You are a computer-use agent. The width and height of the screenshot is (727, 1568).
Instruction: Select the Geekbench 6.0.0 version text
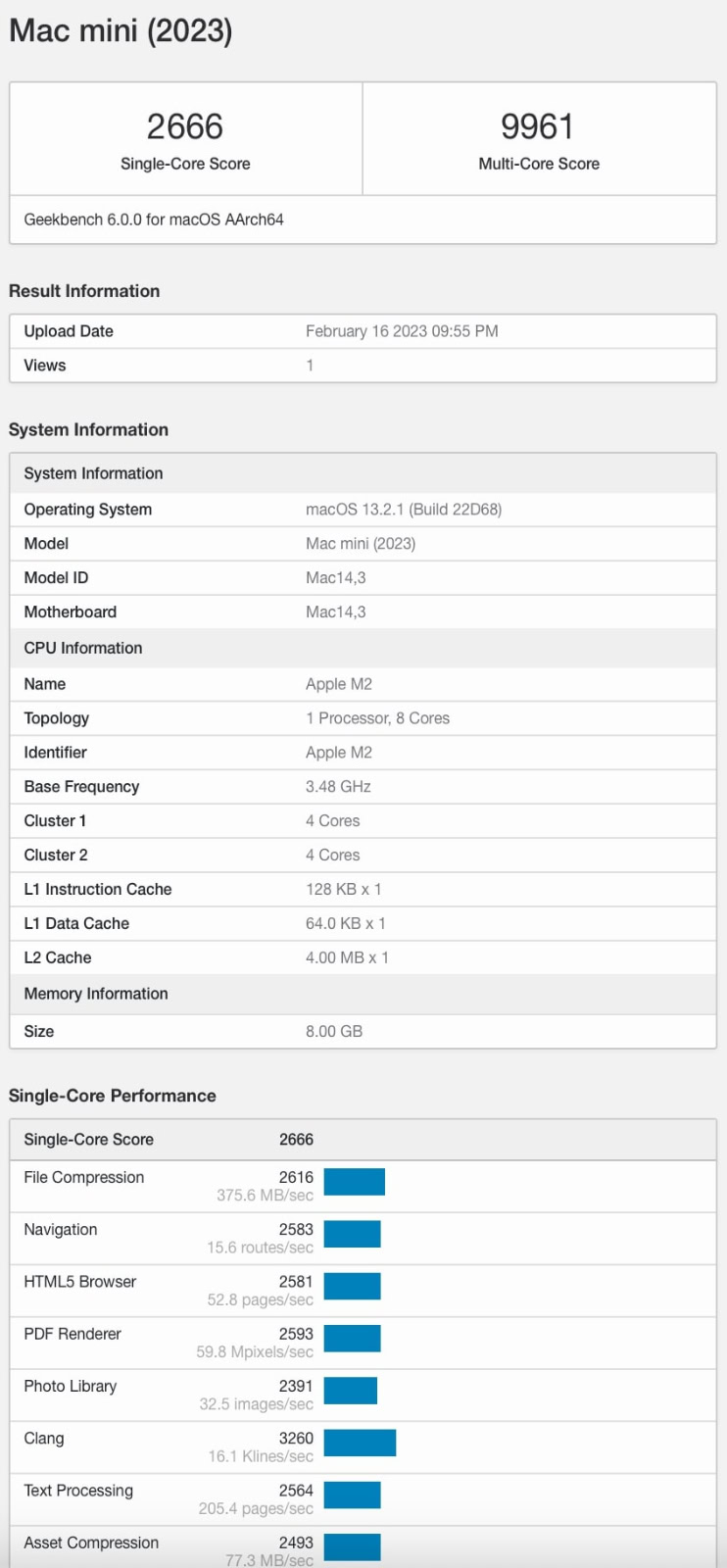pyautogui.click(x=154, y=220)
